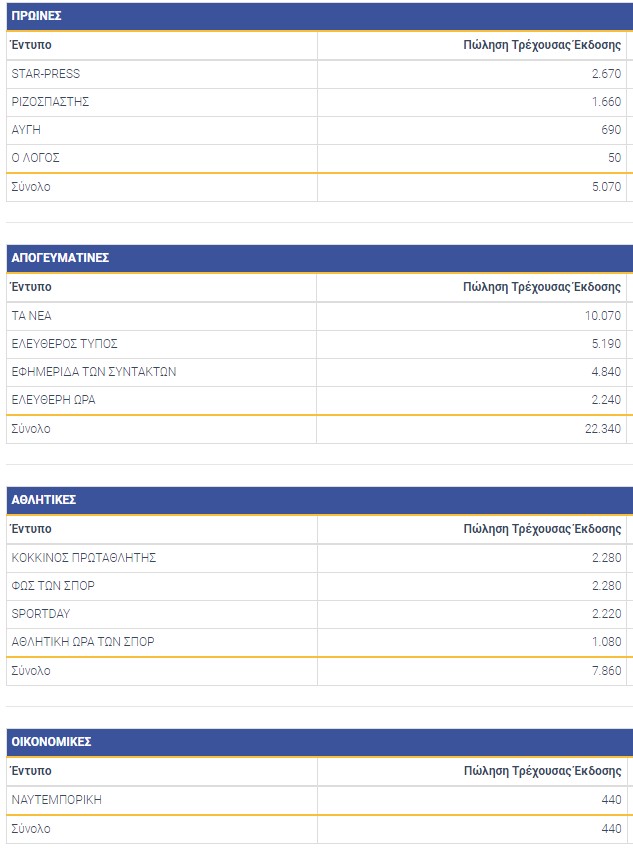This screenshot has width=633, height=855.
Task: Click the ΠΡΩΙΝΕΣ section header
Action: pyautogui.click(x=36, y=16)
